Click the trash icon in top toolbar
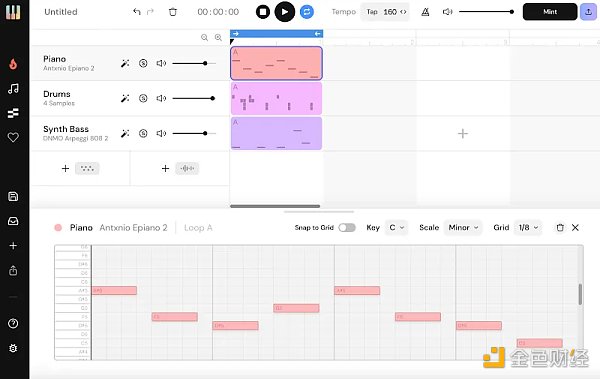Image resolution: width=600 pixels, height=379 pixels. [173, 12]
